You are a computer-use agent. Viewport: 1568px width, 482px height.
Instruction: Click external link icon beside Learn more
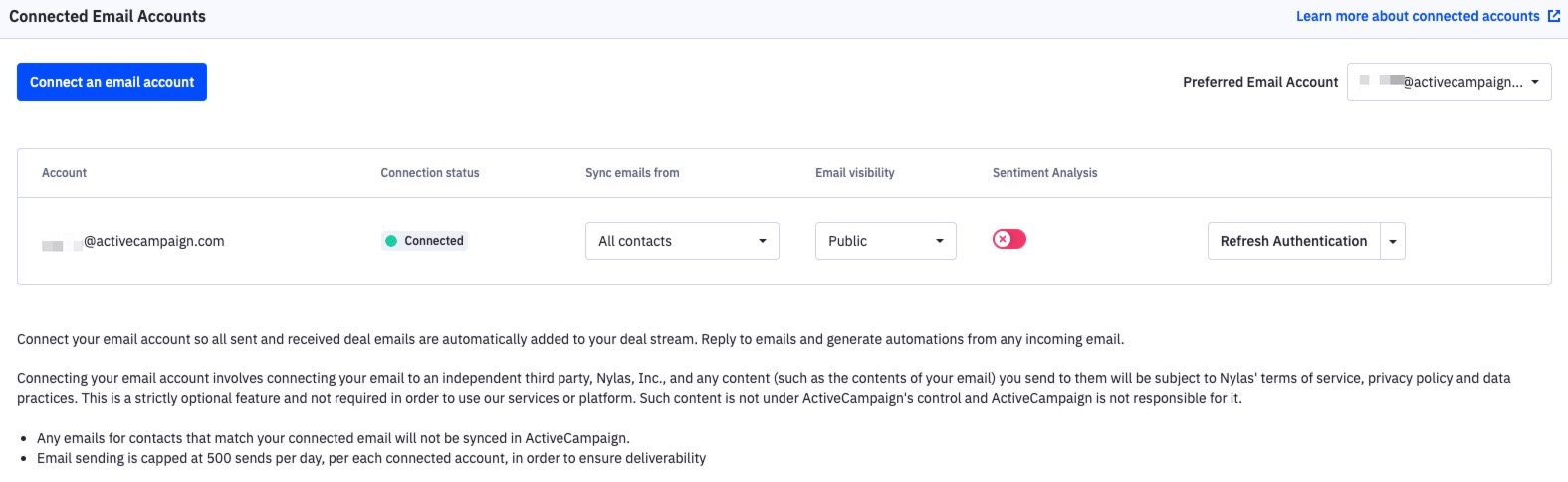pos(1554,16)
